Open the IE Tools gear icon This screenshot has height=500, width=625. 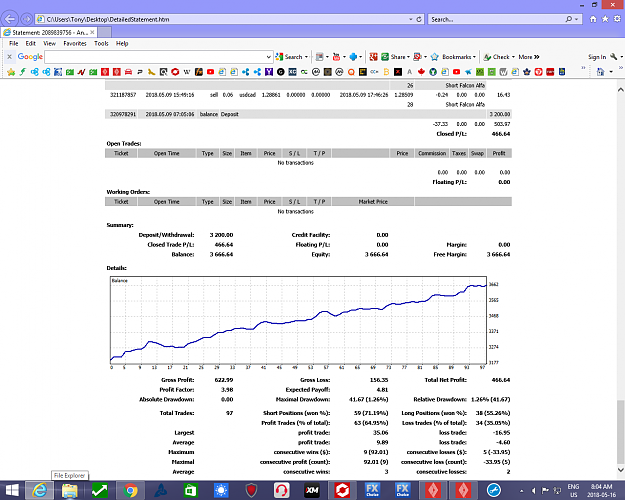617,19
